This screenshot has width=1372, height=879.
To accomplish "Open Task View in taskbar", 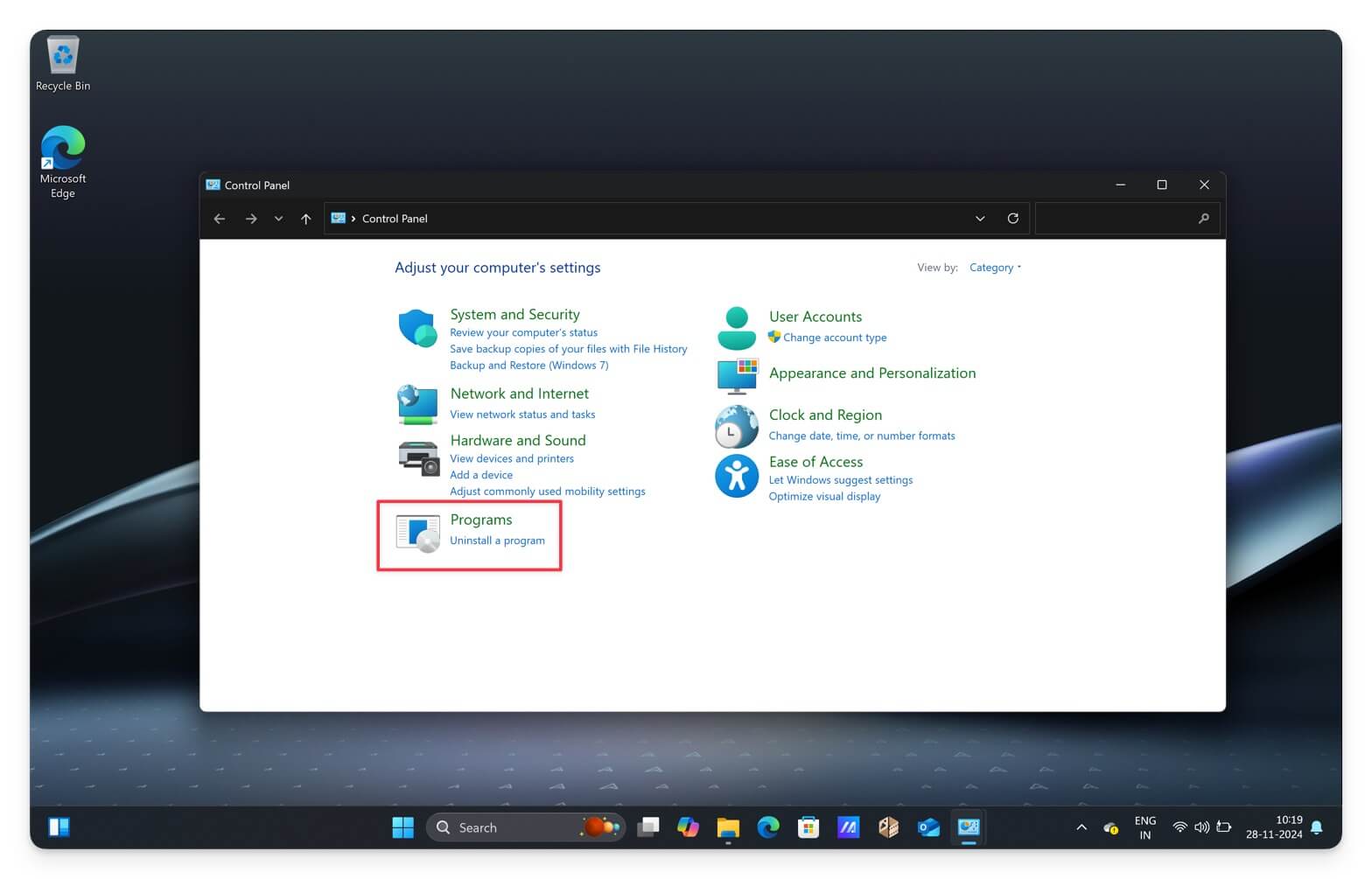I will coord(647,827).
